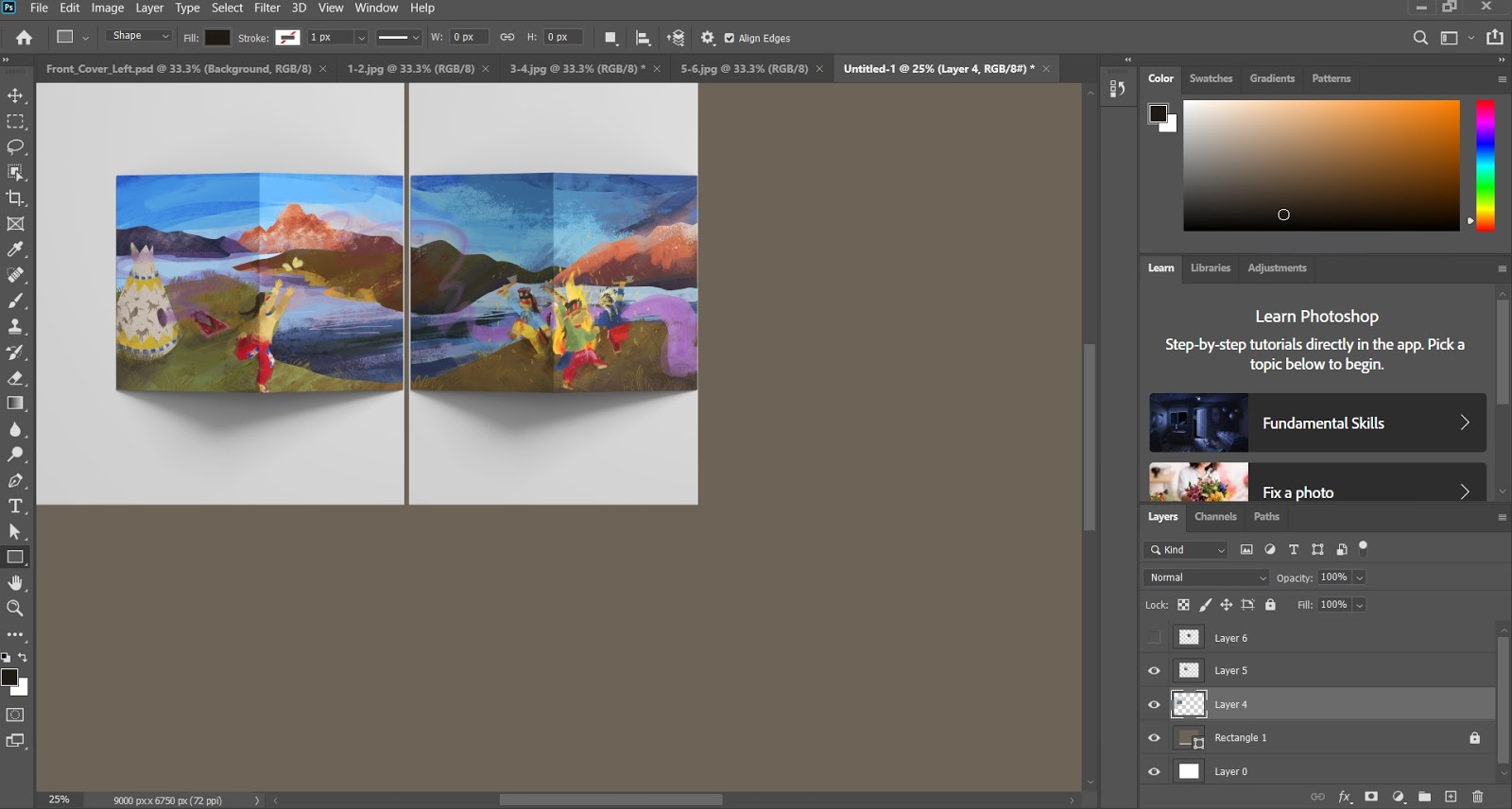Viewport: 1512px width, 809px height.
Task: Open the path alignment options
Action: pos(643,38)
